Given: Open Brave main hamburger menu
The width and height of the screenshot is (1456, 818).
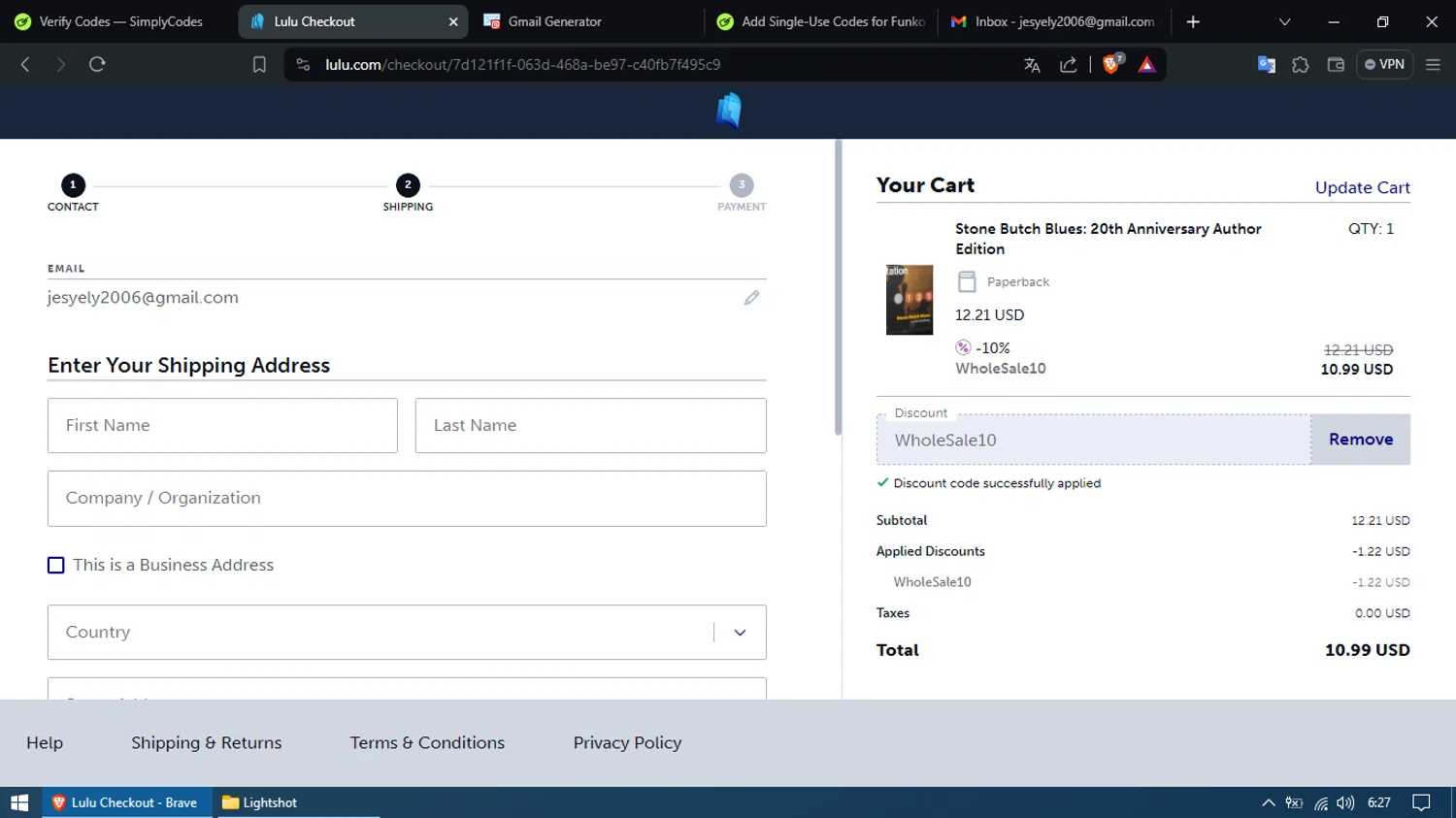Looking at the screenshot, I should coord(1433,65).
